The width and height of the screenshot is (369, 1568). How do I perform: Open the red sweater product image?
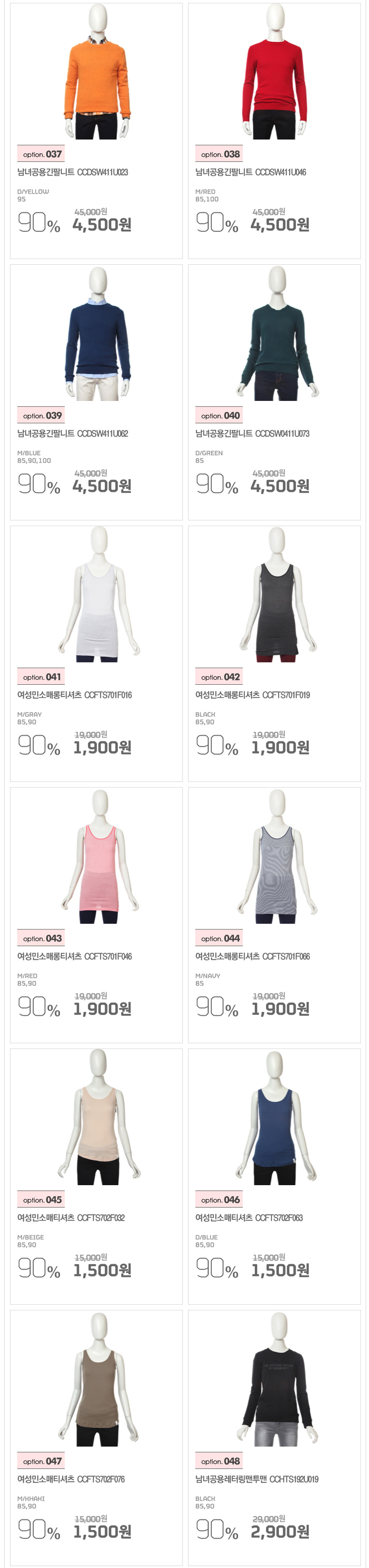275,72
